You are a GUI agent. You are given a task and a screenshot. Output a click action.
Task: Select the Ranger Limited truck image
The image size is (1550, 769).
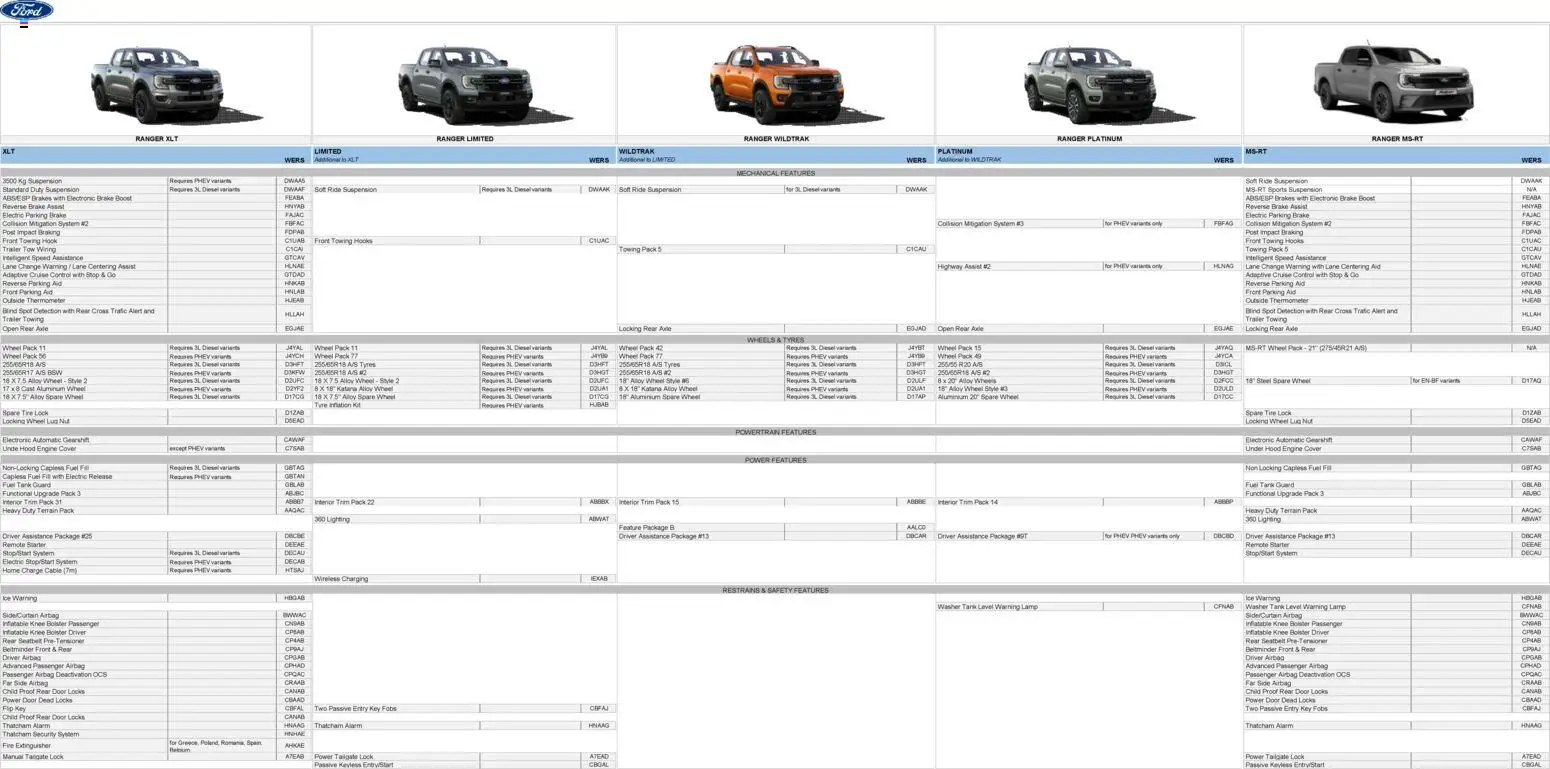(464, 84)
